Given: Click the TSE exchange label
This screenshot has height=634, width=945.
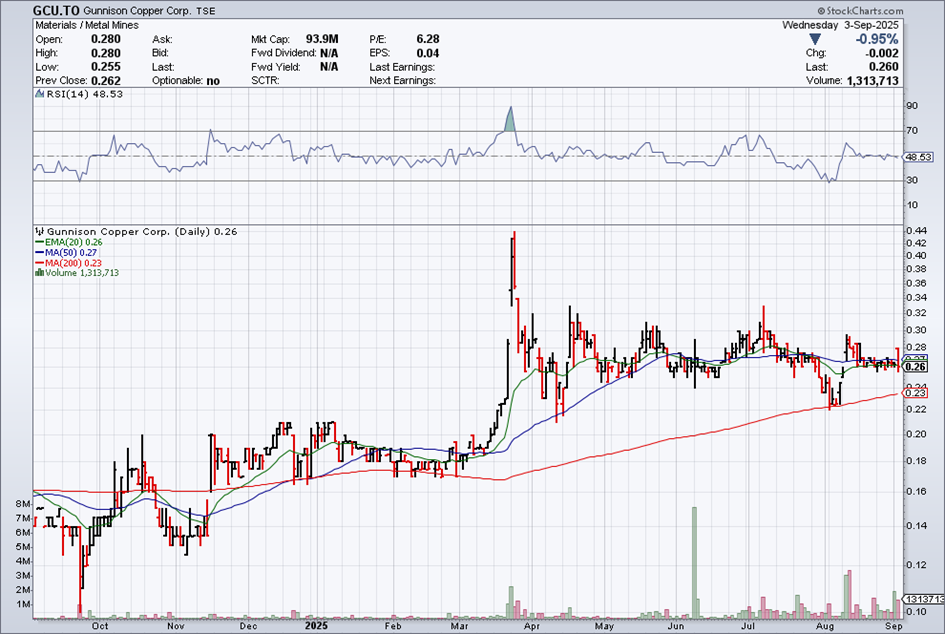Looking at the screenshot, I should click(205, 11).
